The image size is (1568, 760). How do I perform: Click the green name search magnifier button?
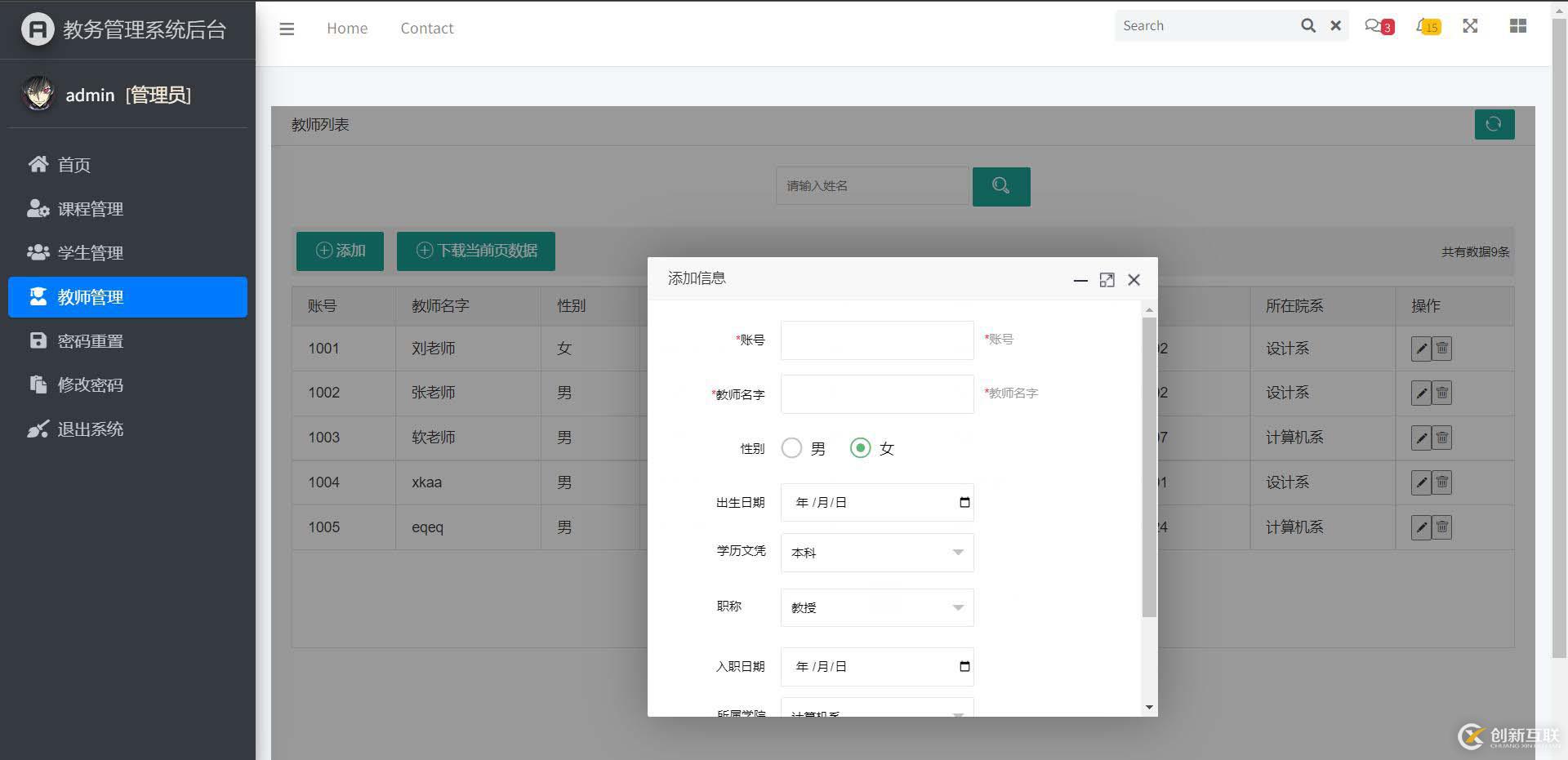pos(1000,186)
